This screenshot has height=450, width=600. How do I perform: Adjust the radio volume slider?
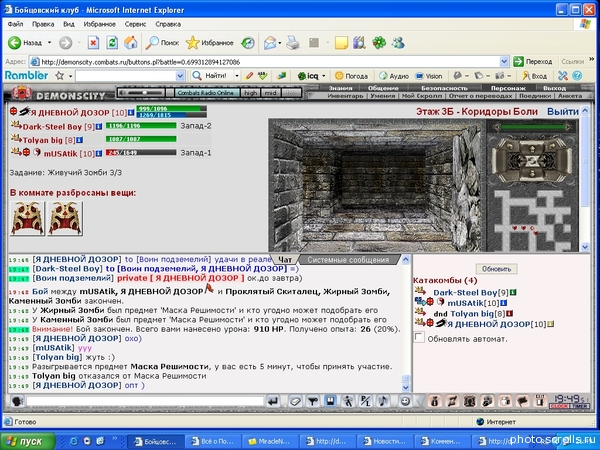(x=145, y=93)
